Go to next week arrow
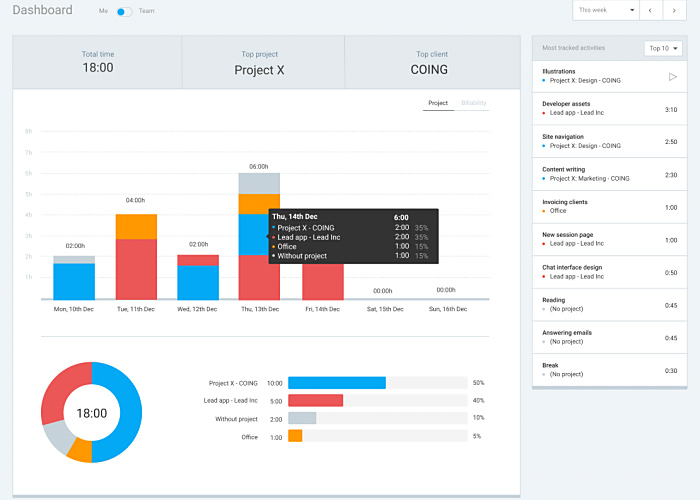Image resolution: width=700 pixels, height=500 pixels. 678,10
